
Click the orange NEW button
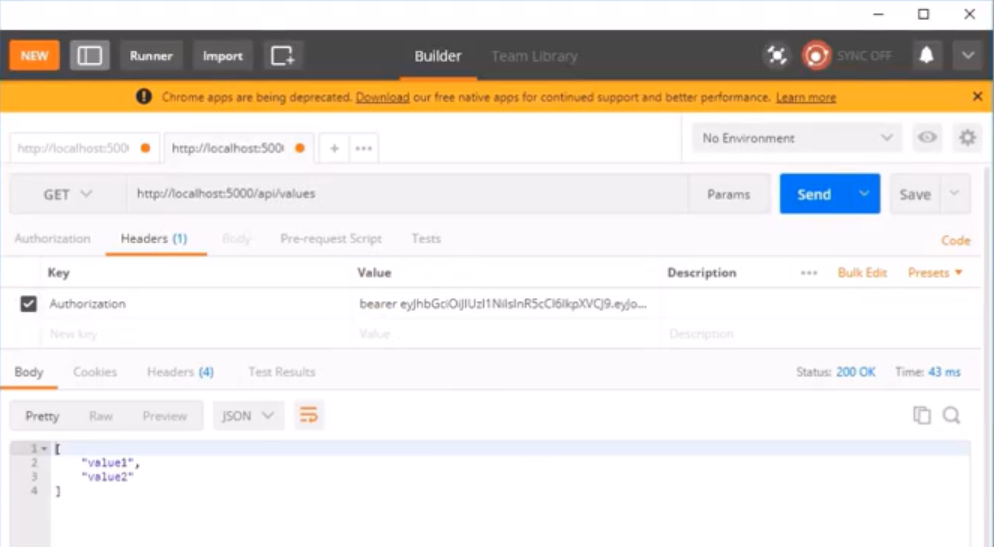[x=34, y=56]
